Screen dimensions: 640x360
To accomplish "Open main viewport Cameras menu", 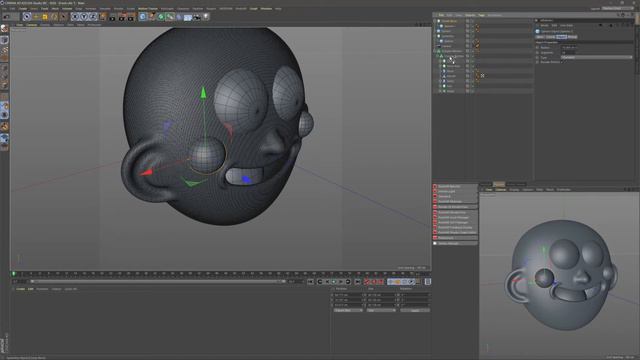I will (x=31, y=24).
